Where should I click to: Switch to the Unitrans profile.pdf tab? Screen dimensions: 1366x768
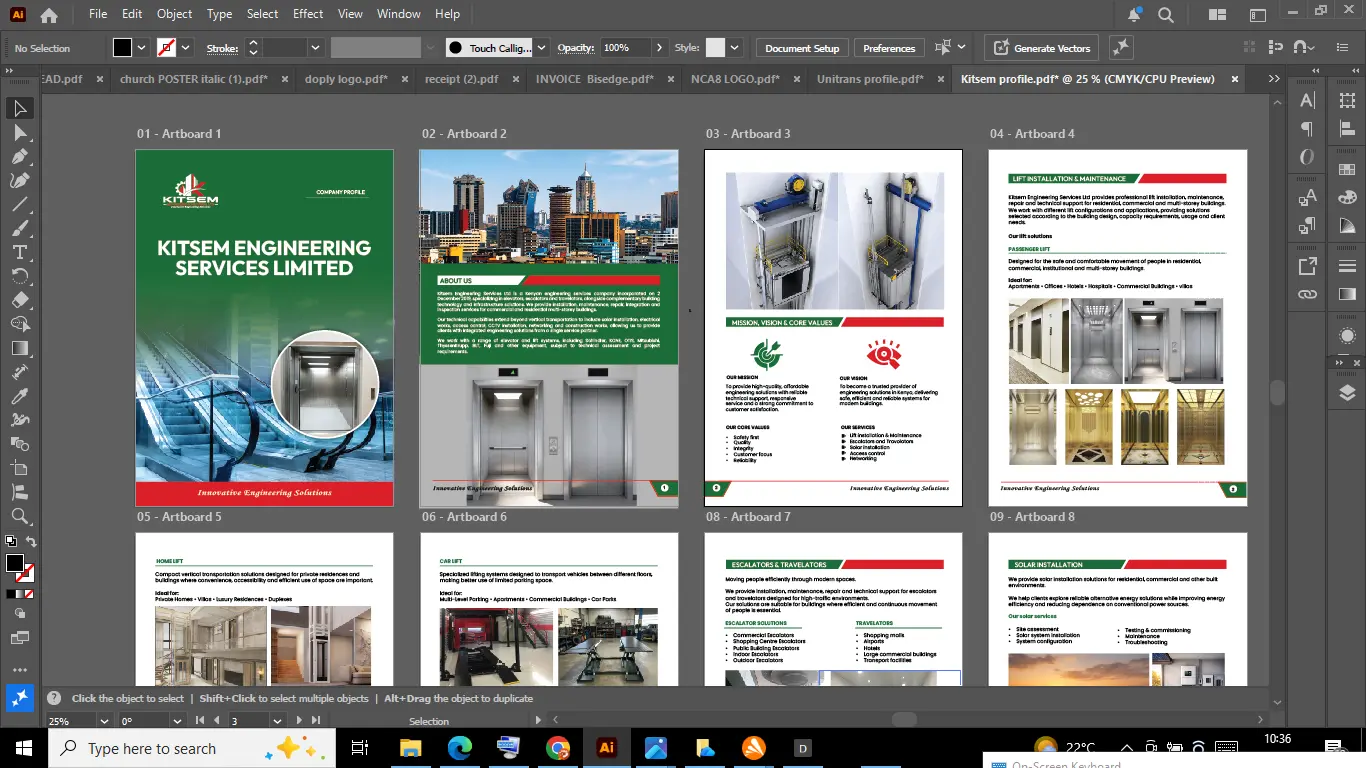(x=870, y=79)
